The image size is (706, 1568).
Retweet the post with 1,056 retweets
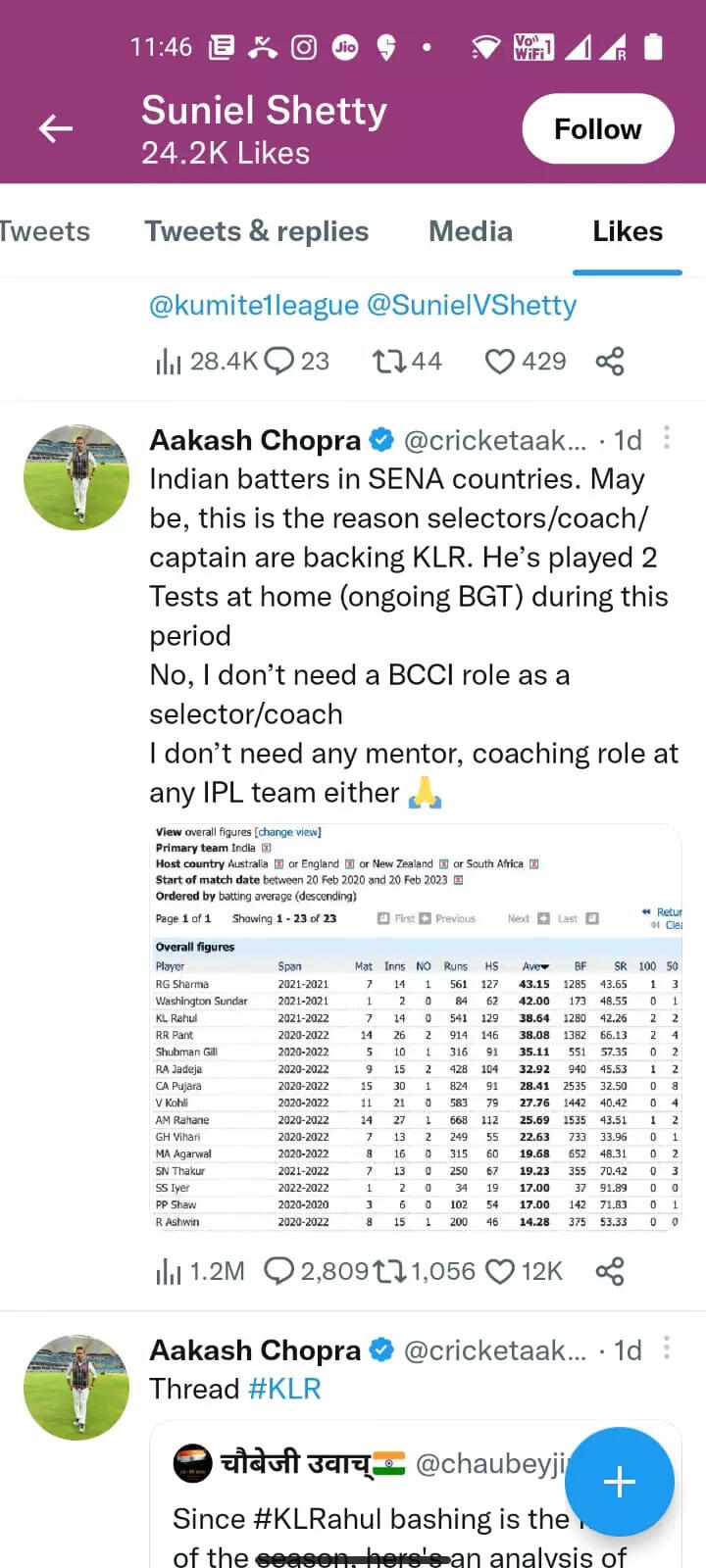pos(390,1270)
